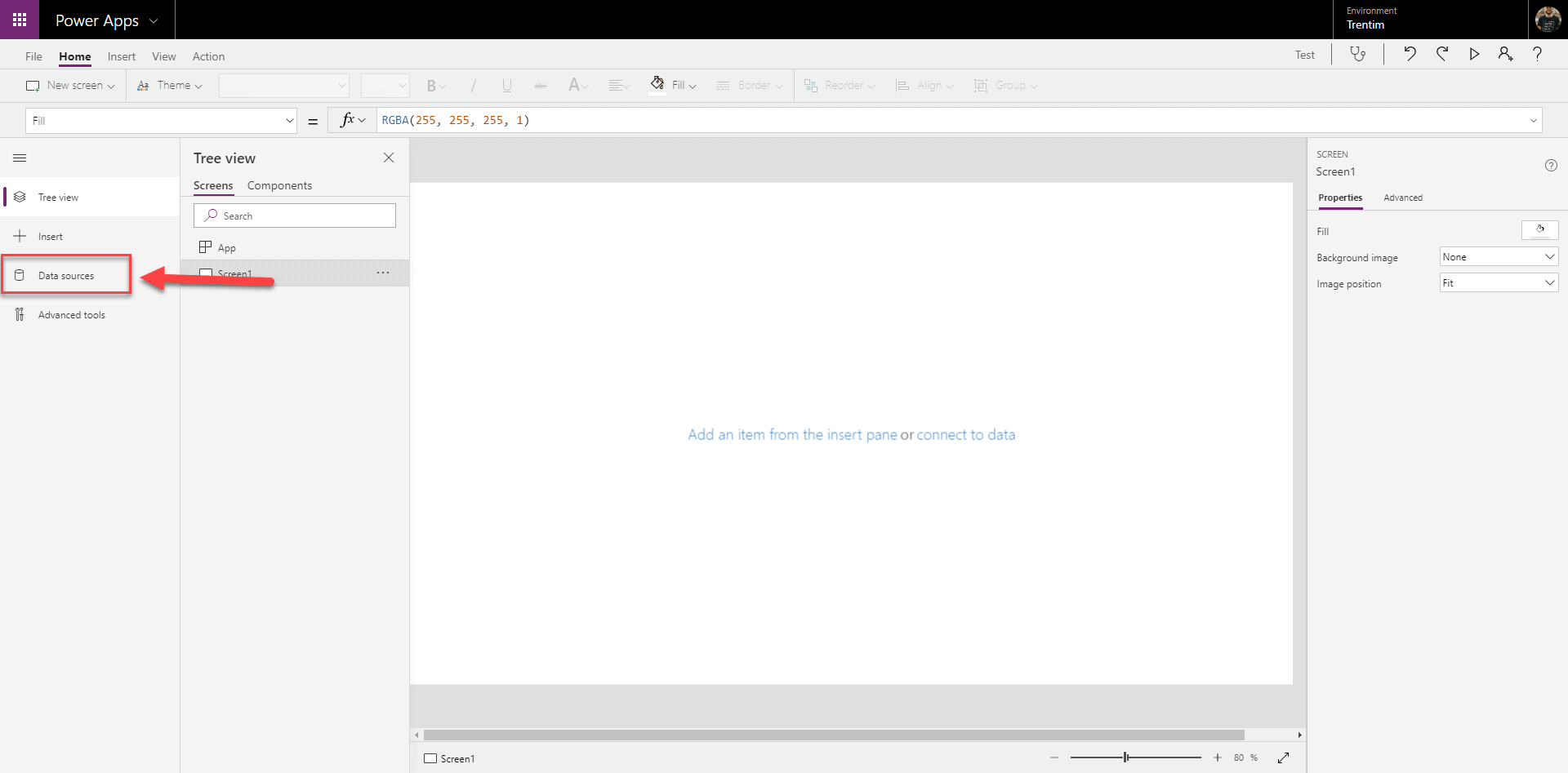Open the Fill color swatch in Properties
This screenshot has width=1568, height=773.
coord(1540,229)
